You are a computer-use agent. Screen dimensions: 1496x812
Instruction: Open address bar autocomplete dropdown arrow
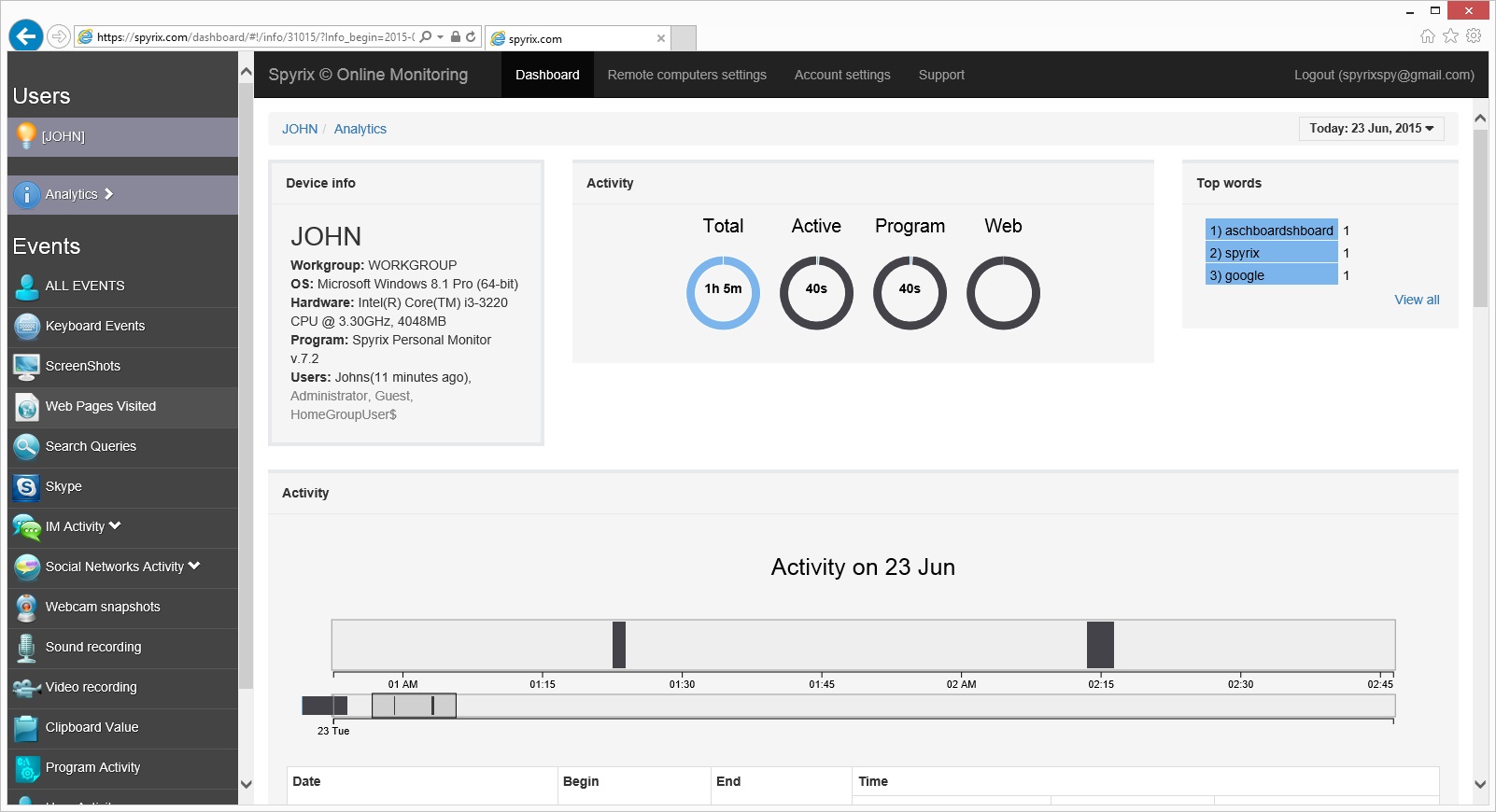tap(440, 37)
